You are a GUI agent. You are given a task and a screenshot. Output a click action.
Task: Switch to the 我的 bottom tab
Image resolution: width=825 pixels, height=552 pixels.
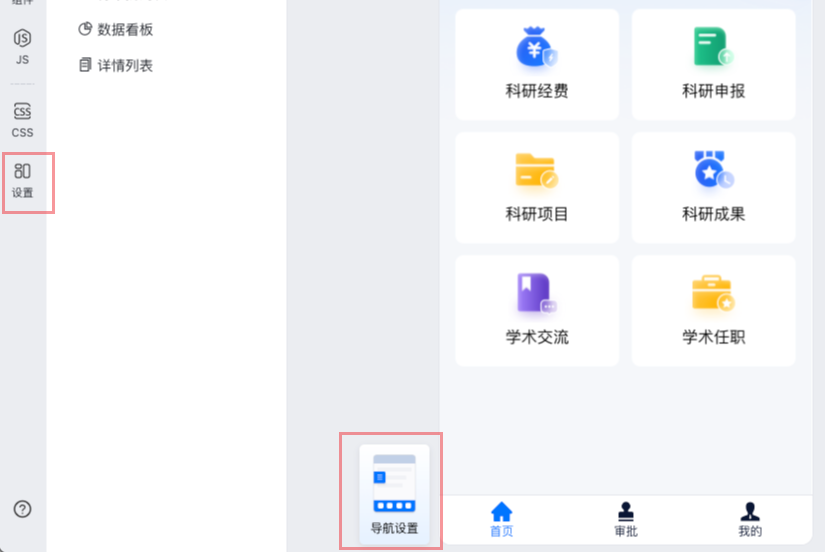750,519
